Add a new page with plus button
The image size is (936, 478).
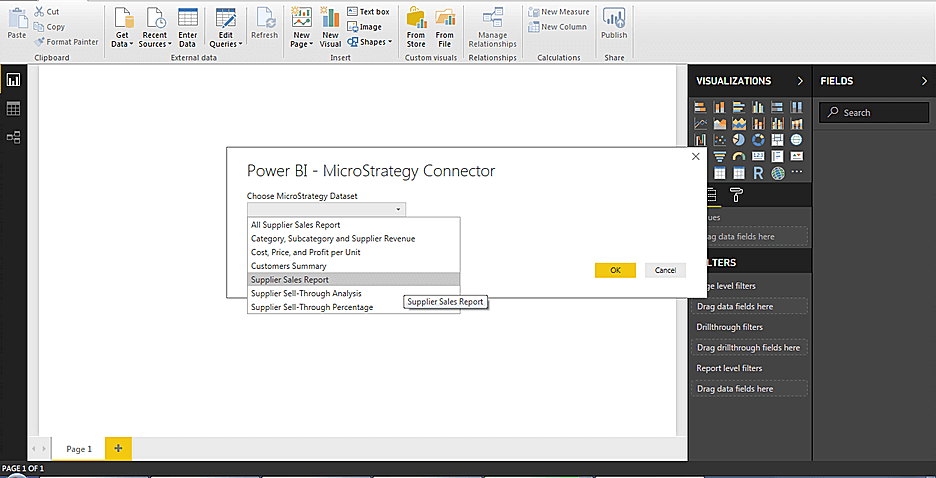(x=118, y=449)
